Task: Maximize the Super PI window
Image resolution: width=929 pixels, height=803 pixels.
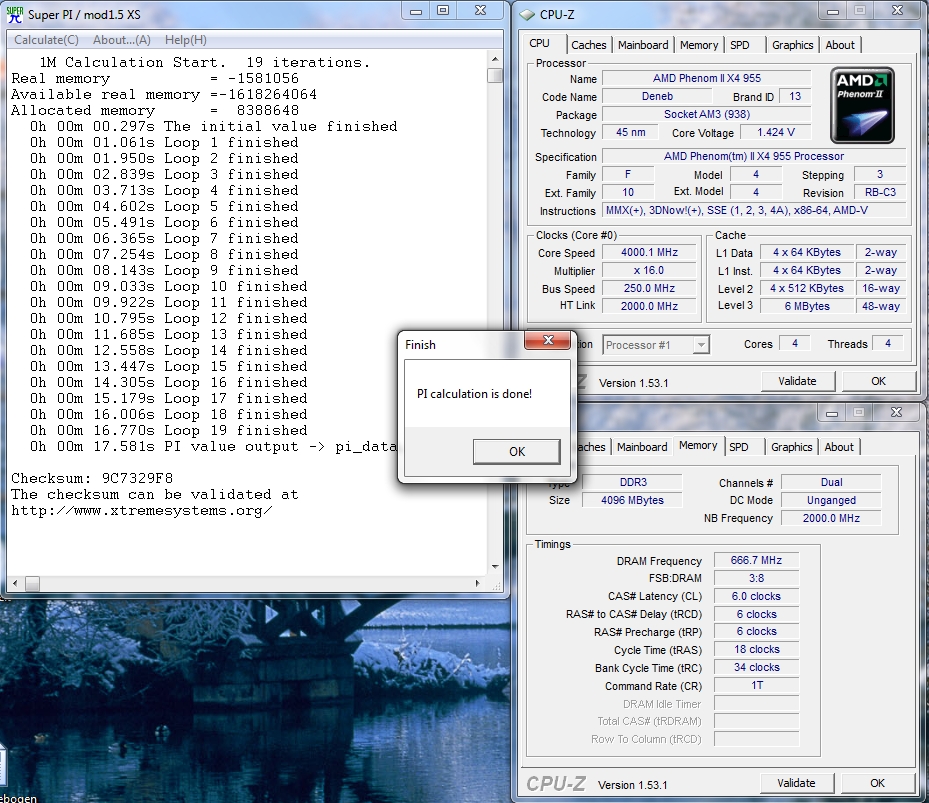Action: tap(443, 11)
